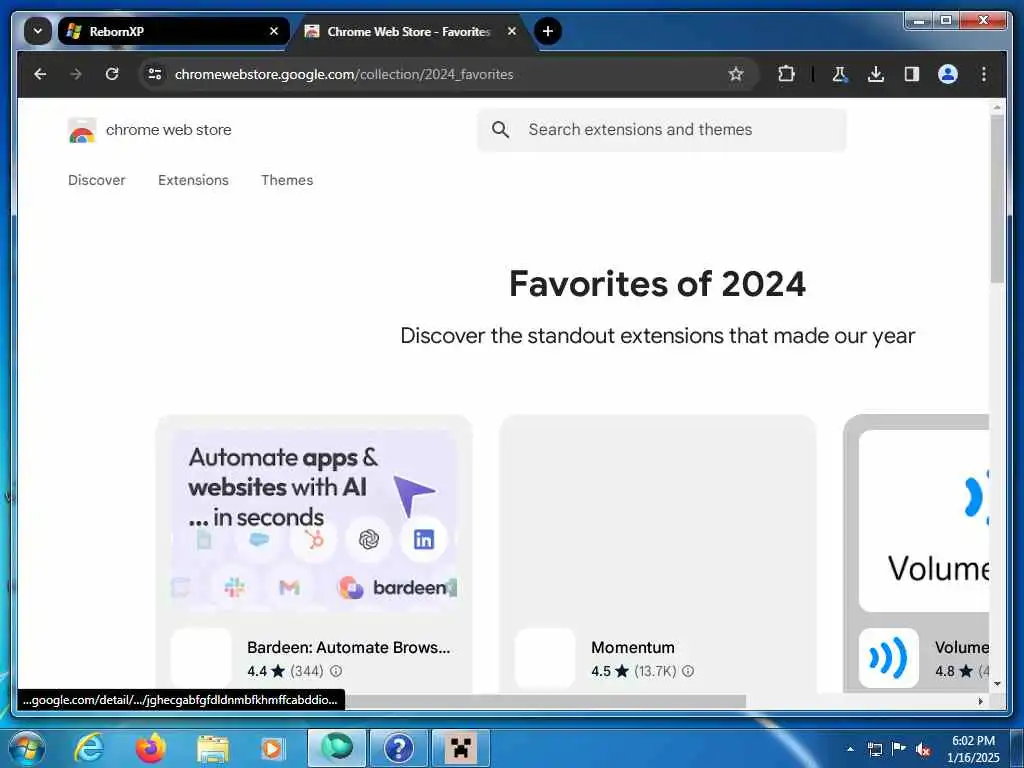Click the horizontal scrollbar right arrow

click(x=980, y=701)
